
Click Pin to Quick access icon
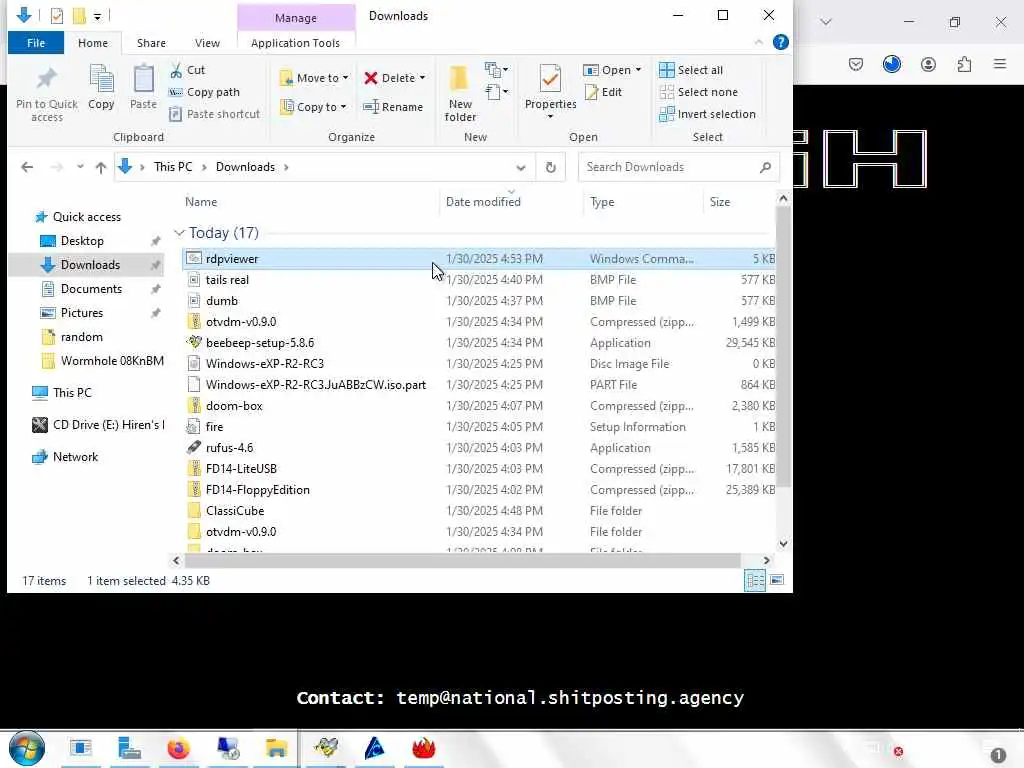46,80
